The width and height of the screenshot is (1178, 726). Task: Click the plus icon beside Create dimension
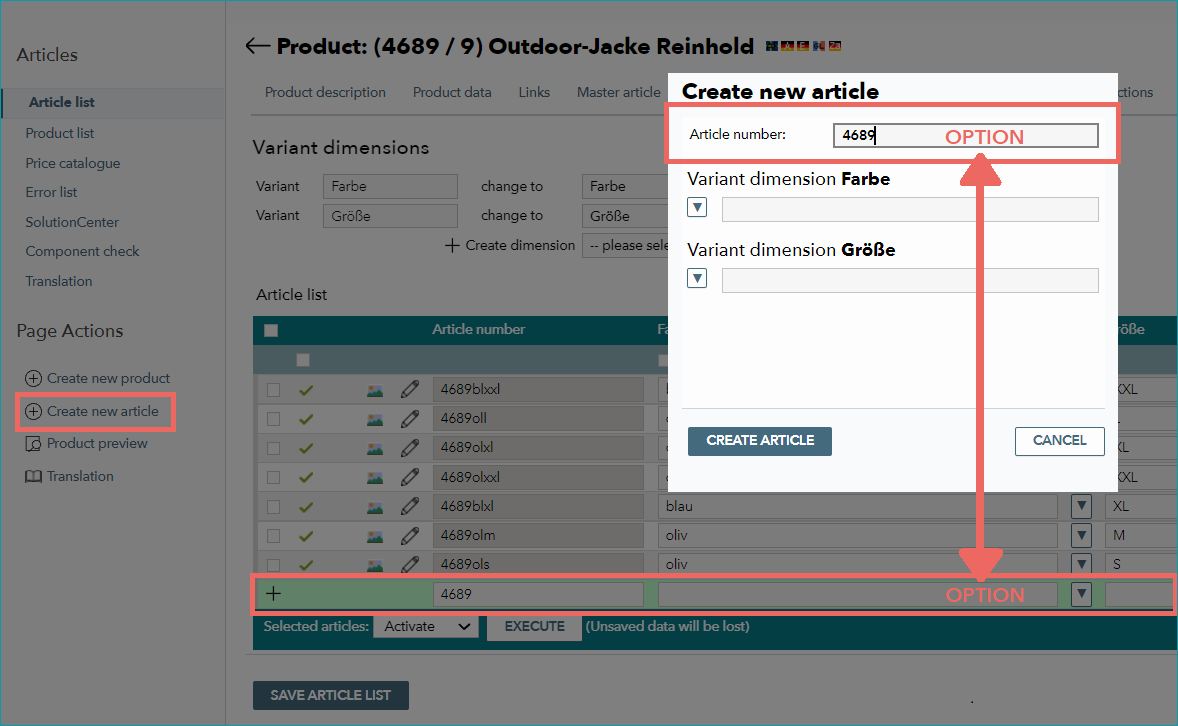point(452,245)
